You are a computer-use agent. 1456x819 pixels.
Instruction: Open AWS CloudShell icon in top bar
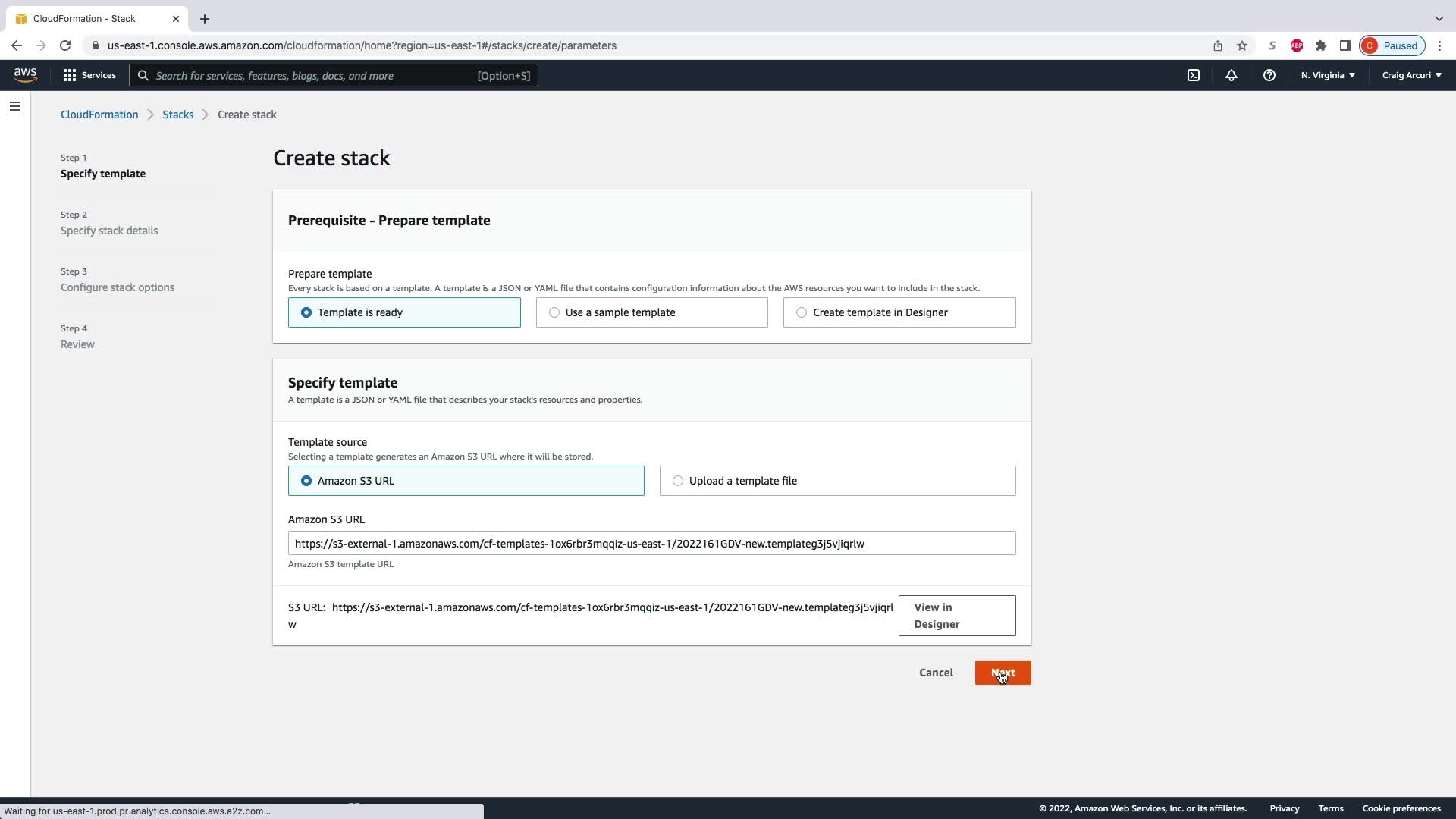[x=1193, y=75]
